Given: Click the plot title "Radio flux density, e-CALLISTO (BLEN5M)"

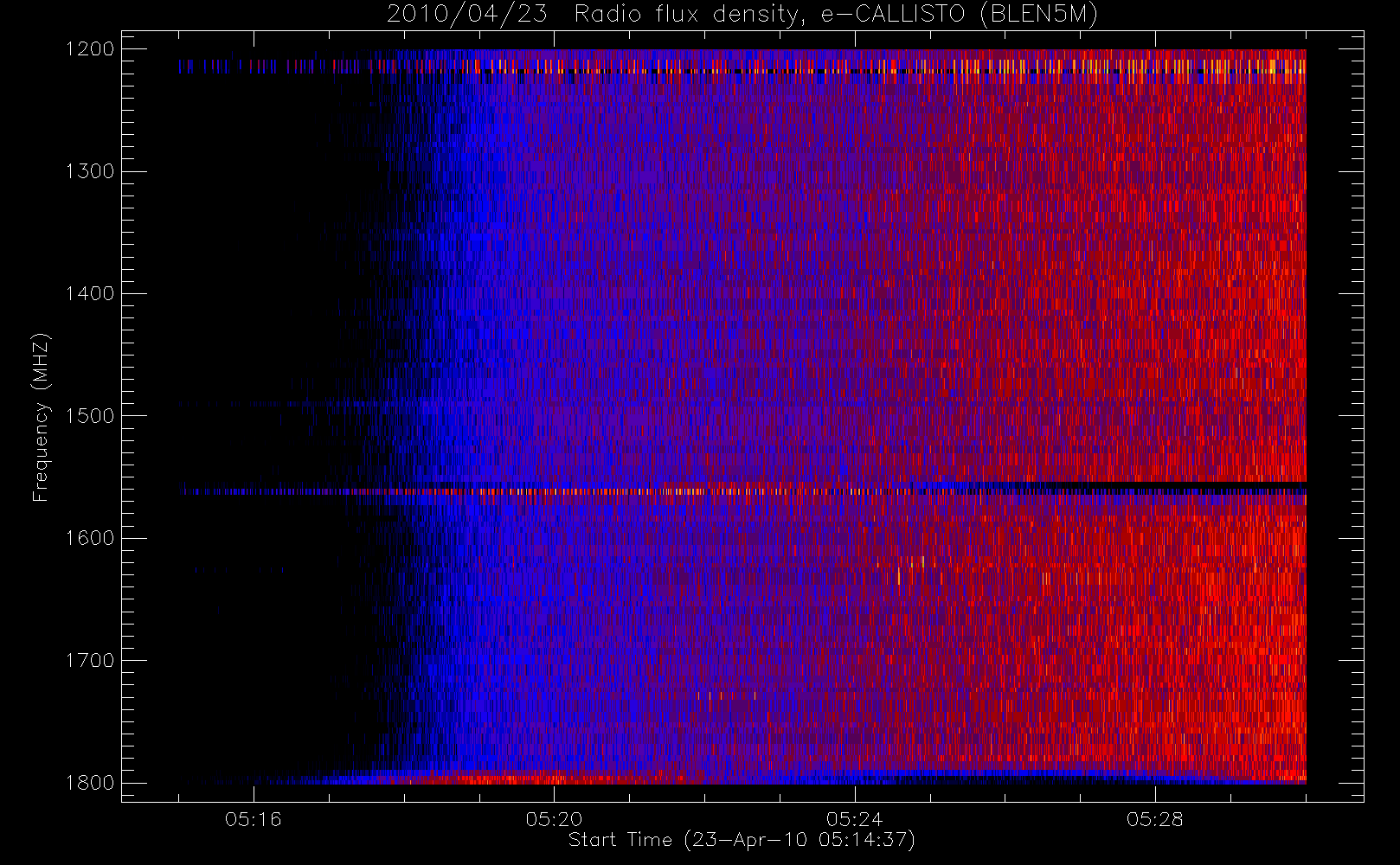Looking at the screenshot, I should click(836, 15).
